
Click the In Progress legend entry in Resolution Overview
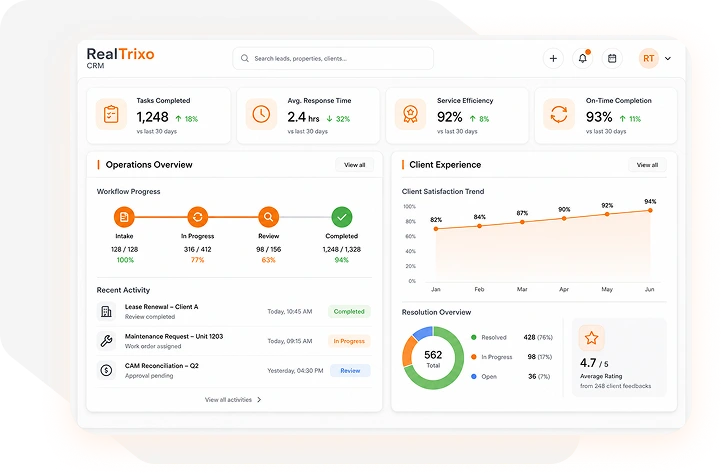point(512,357)
